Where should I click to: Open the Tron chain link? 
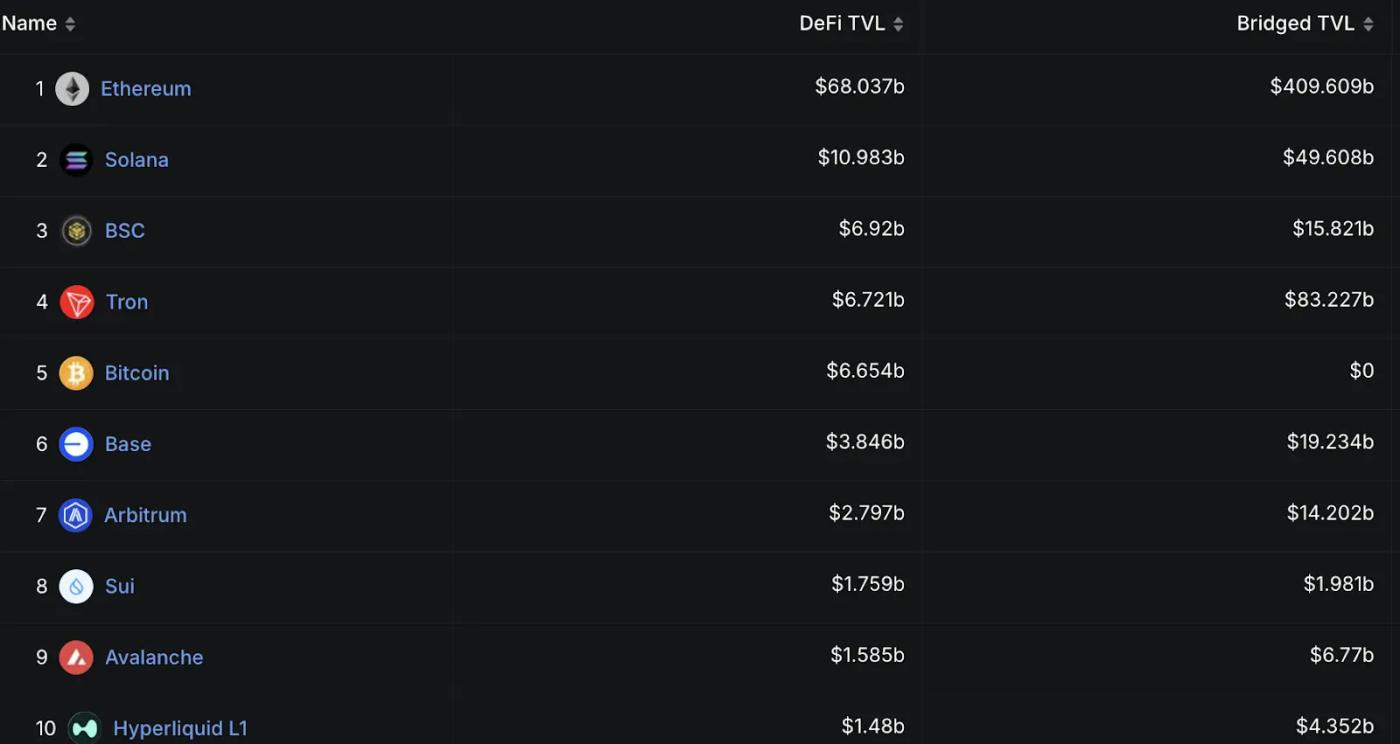coord(127,302)
